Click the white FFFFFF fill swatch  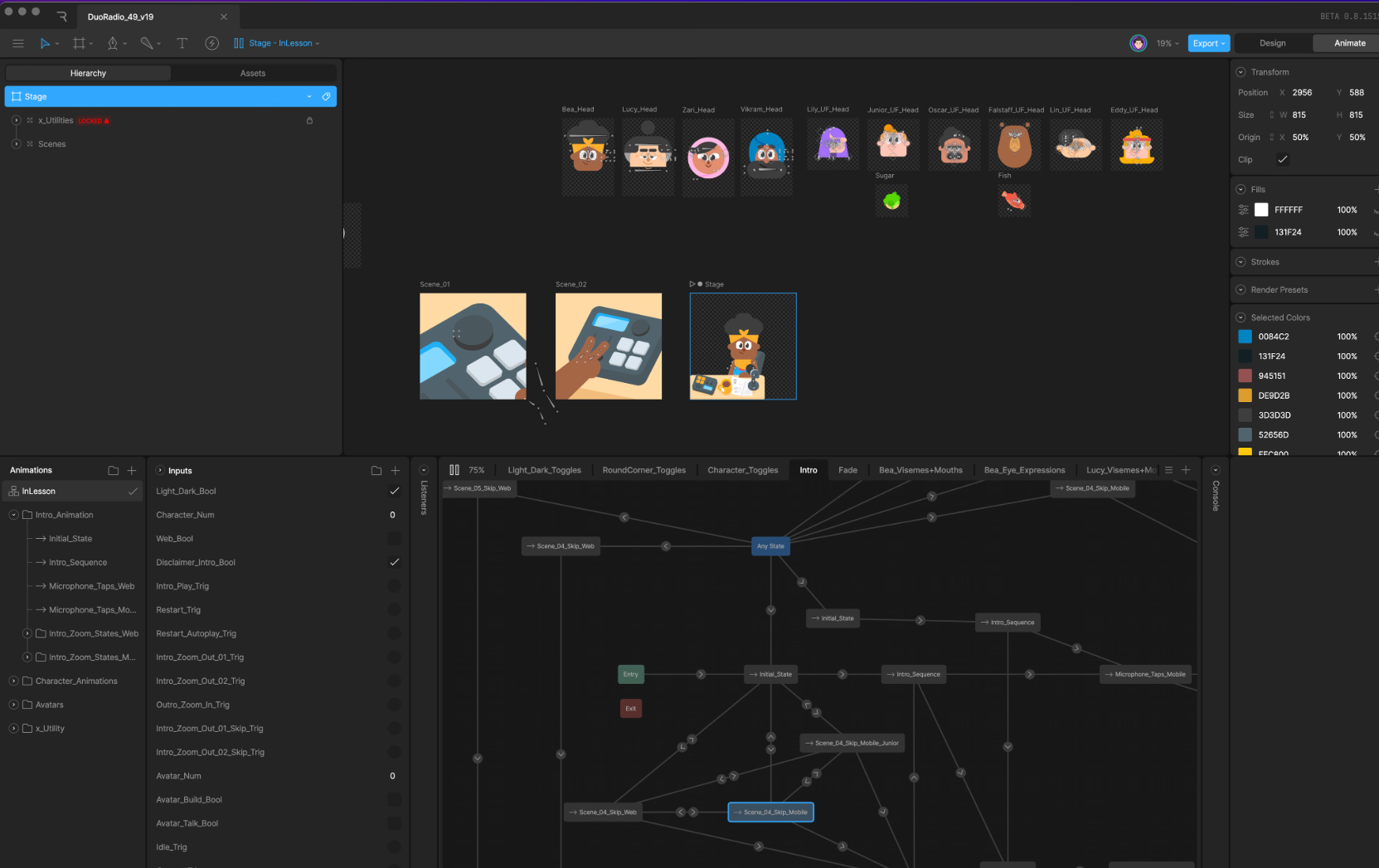pos(1261,211)
